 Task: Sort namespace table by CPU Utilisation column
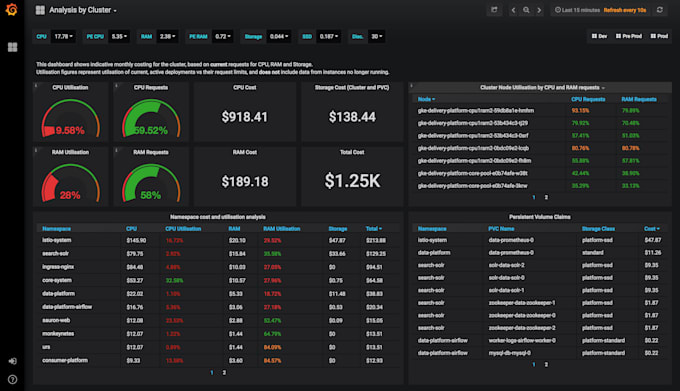tap(183, 228)
